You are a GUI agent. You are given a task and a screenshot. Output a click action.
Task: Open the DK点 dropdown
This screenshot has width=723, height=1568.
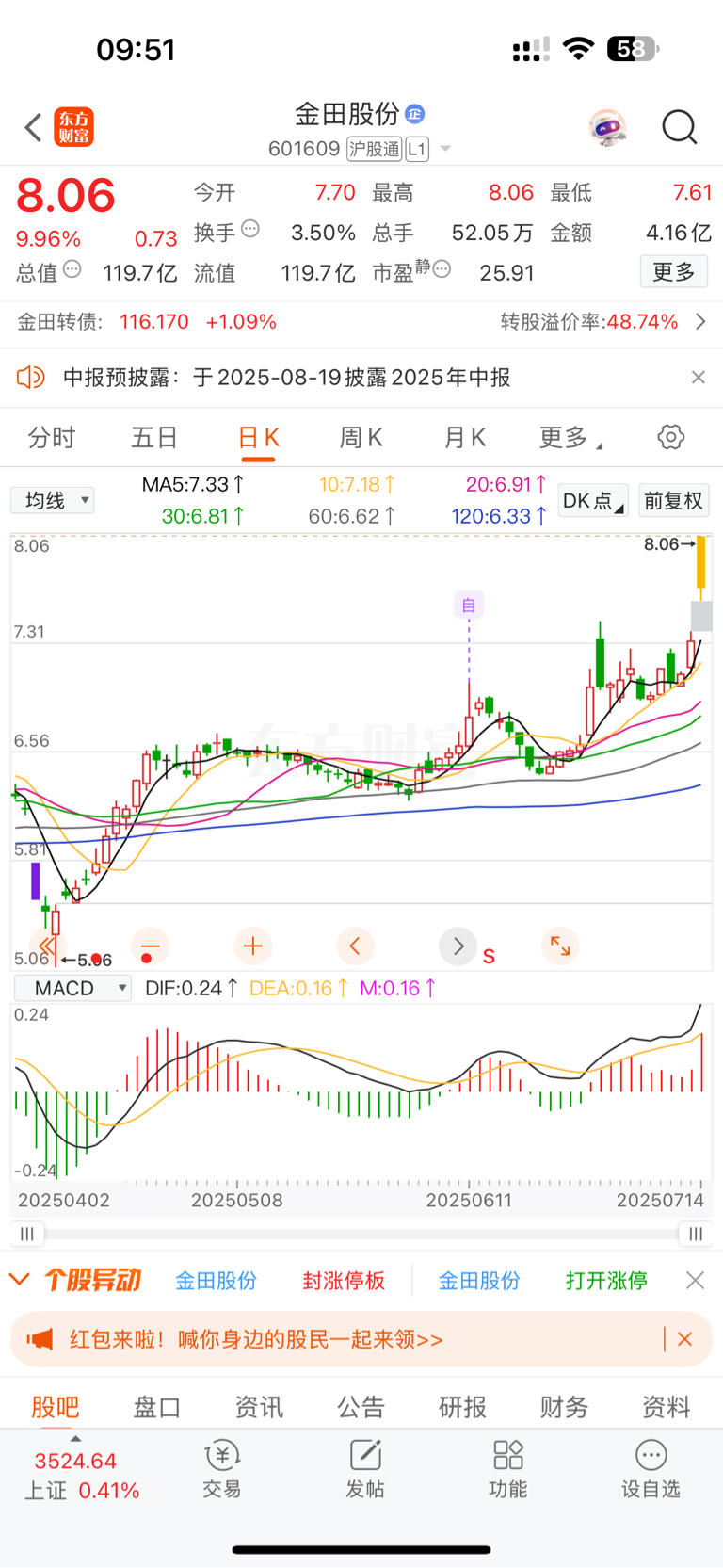pos(593,501)
